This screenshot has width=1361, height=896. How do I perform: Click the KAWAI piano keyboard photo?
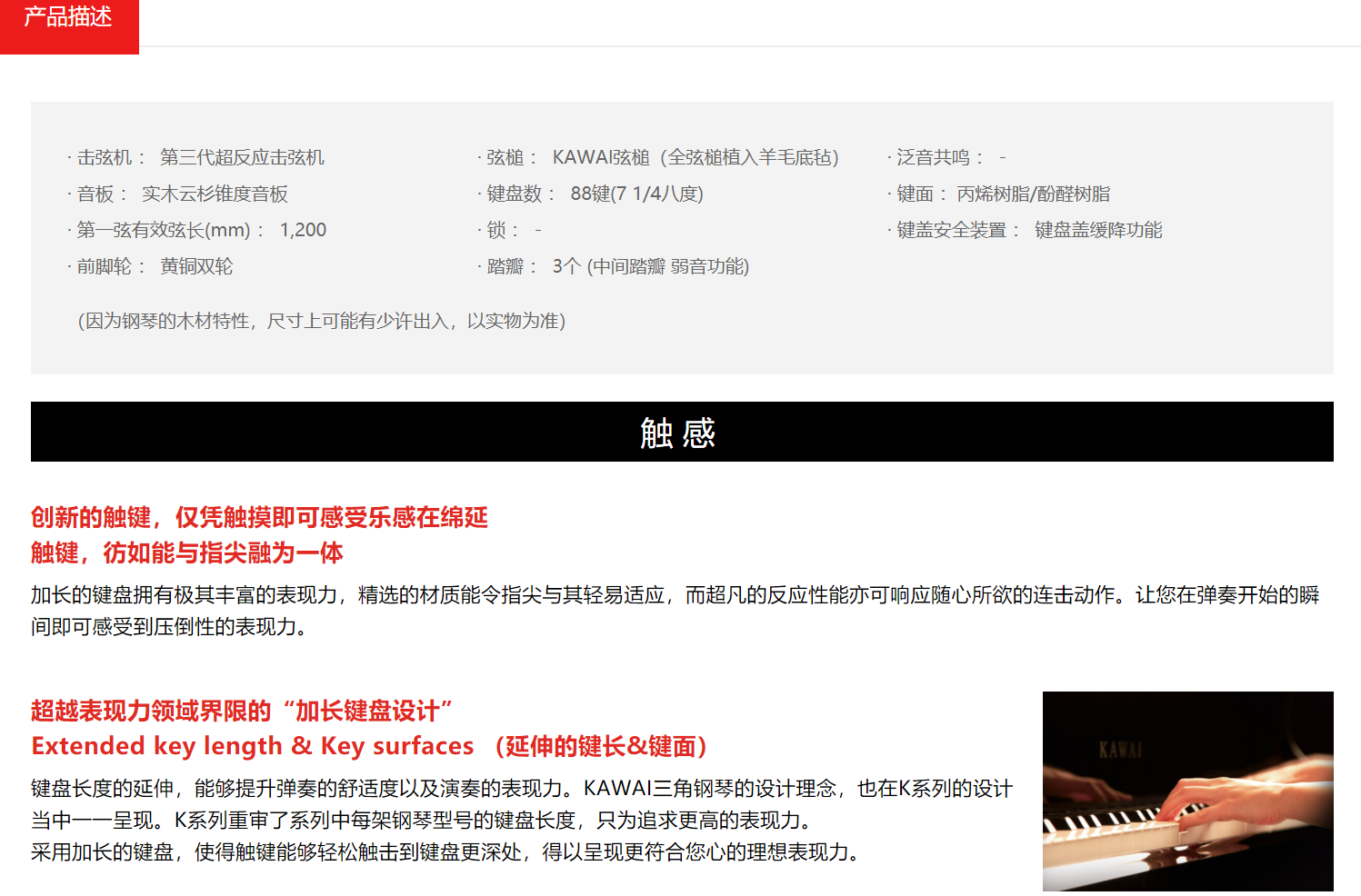click(x=1187, y=791)
